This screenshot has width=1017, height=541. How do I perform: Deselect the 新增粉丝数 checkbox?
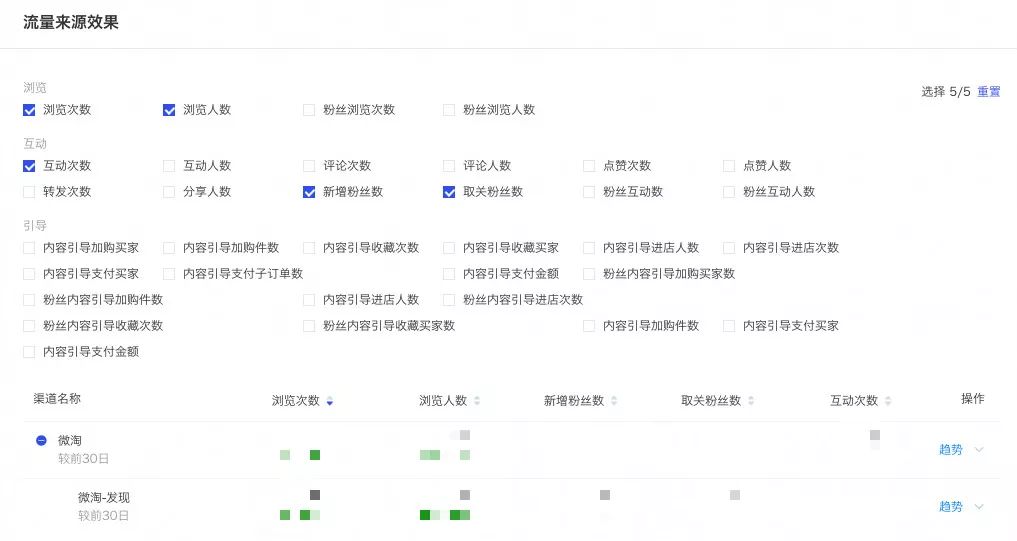[309, 192]
